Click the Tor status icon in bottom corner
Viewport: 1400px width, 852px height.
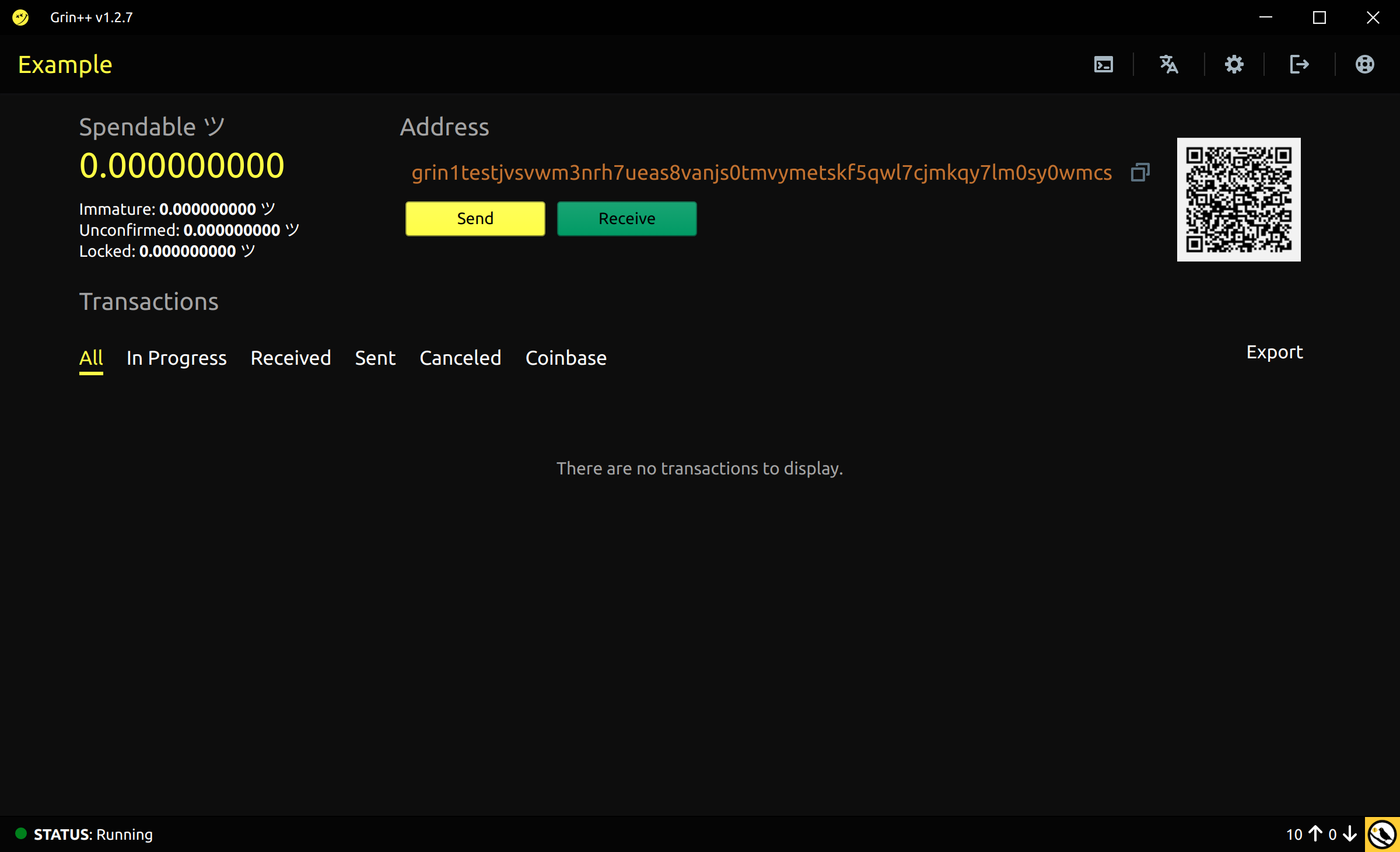coord(1382,834)
